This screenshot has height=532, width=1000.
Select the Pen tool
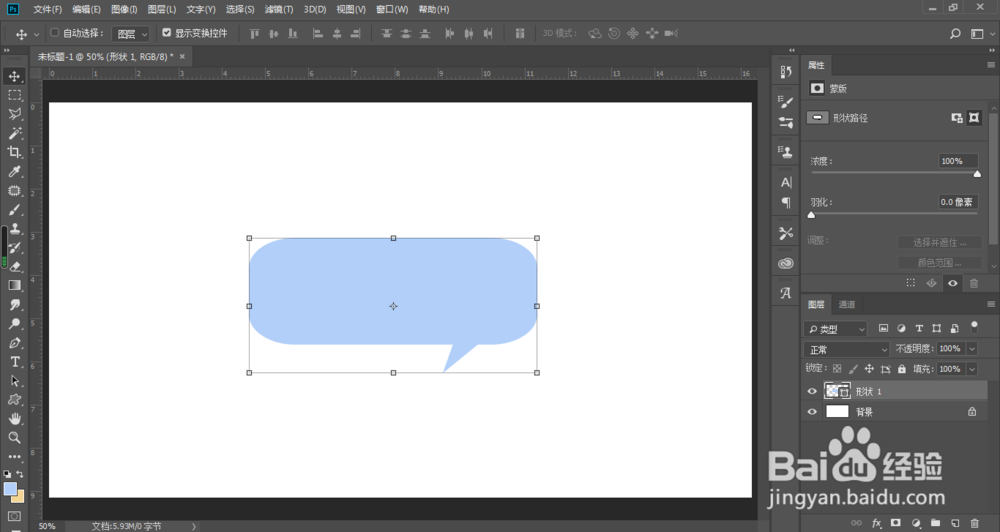click(x=14, y=343)
